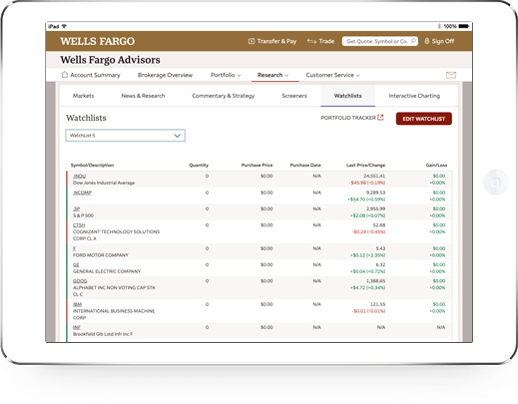Click the battery indicator icon
The width and height of the screenshot is (518, 404).
click(464, 26)
